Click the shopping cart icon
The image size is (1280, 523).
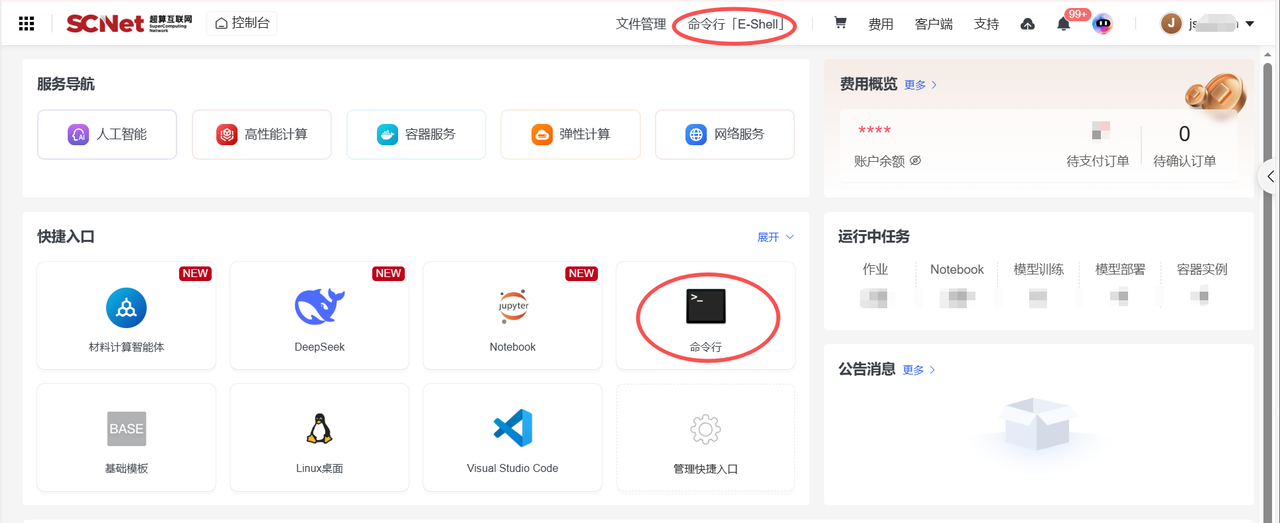(x=840, y=23)
